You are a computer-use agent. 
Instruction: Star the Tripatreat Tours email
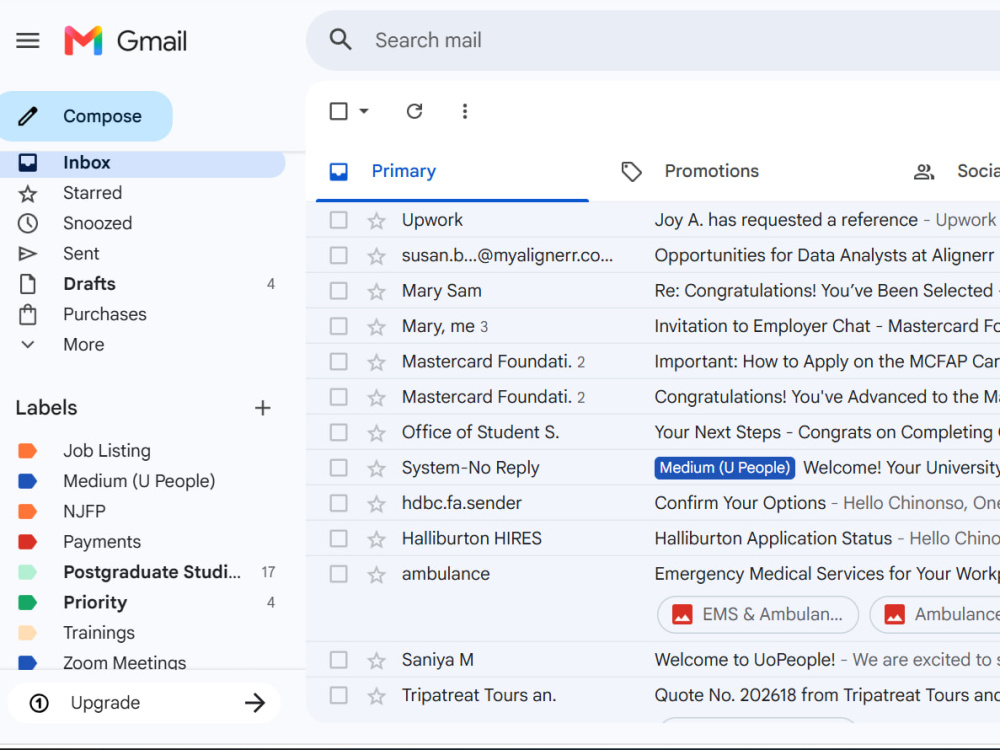pyautogui.click(x=376, y=696)
